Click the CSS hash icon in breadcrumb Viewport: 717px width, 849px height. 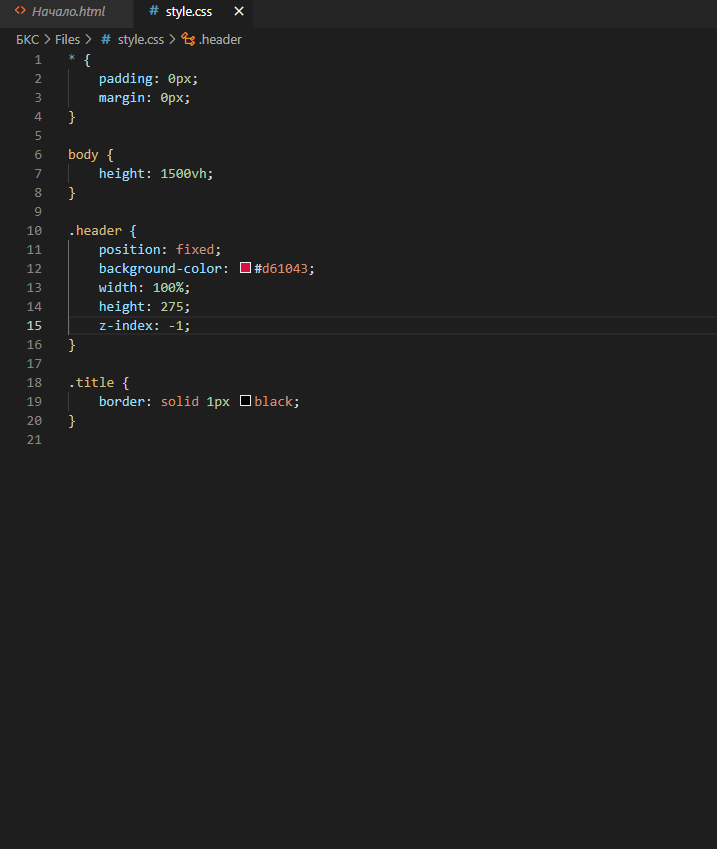[106, 40]
